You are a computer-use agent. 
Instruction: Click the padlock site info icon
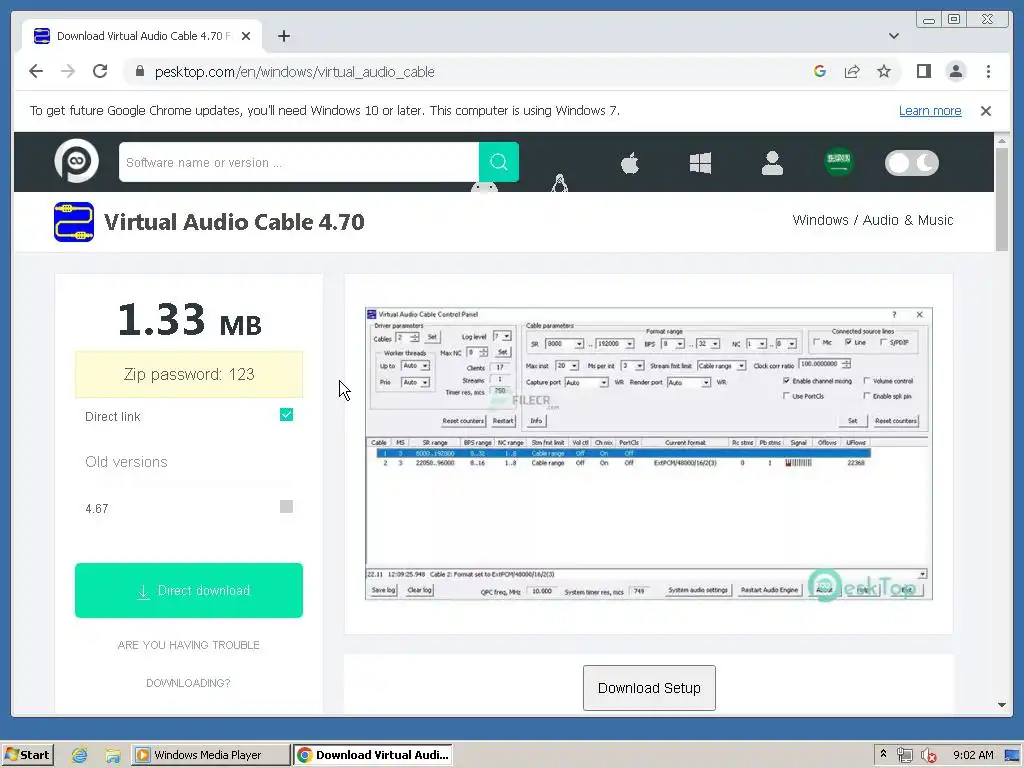(x=139, y=71)
